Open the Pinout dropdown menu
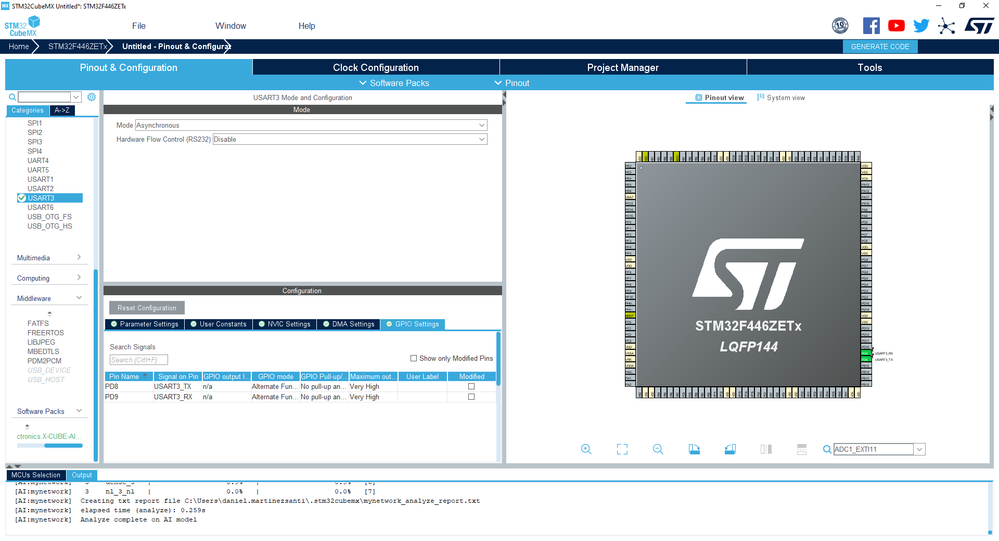This screenshot has width=999, height=541. pos(512,83)
